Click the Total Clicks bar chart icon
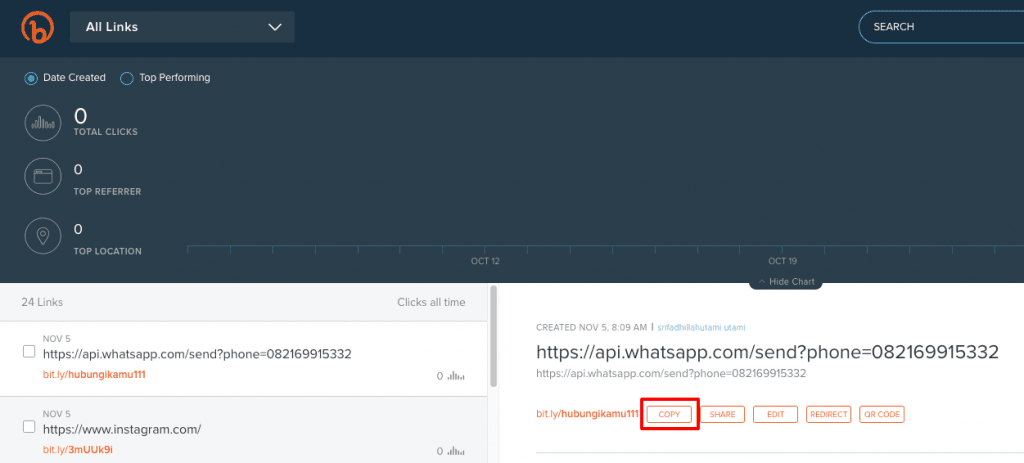Image resolution: width=1024 pixels, height=463 pixels. coord(43,123)
